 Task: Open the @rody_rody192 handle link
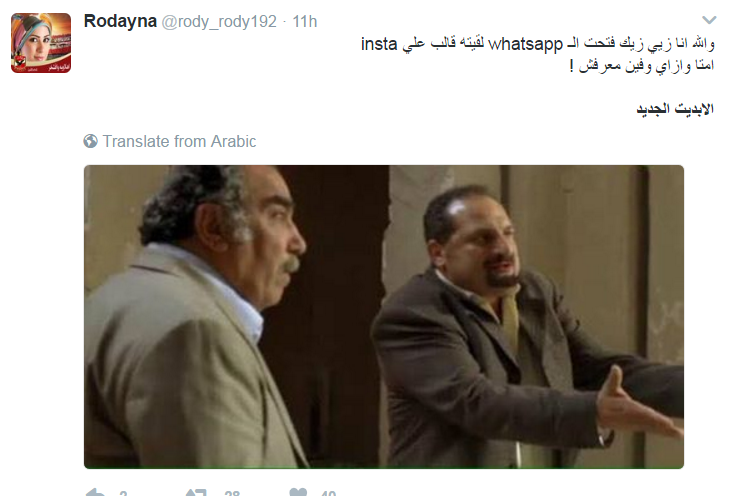pyautogui.click(x=219, y=22)
